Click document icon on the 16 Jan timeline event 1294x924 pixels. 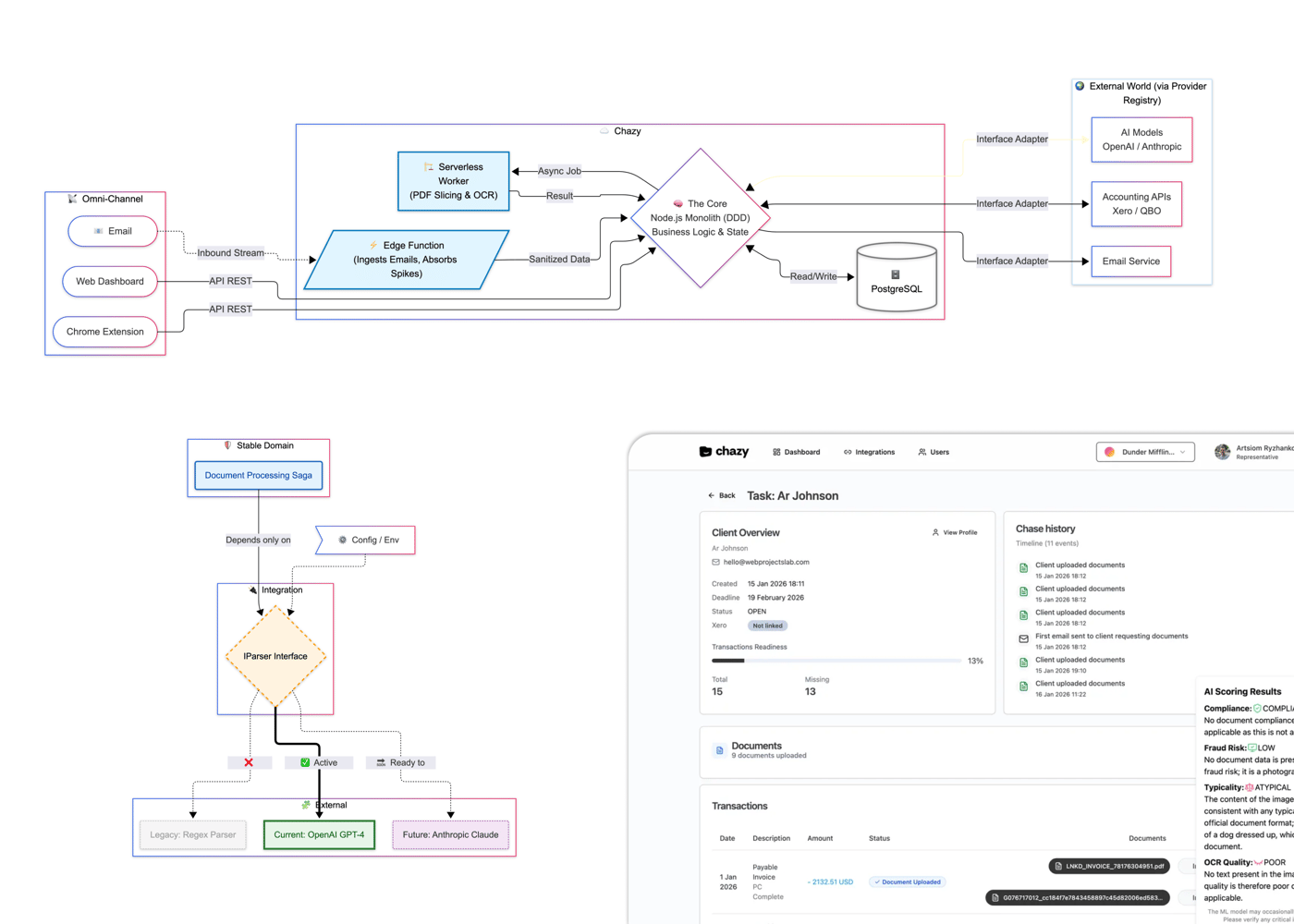click(x=1023, y=686)
